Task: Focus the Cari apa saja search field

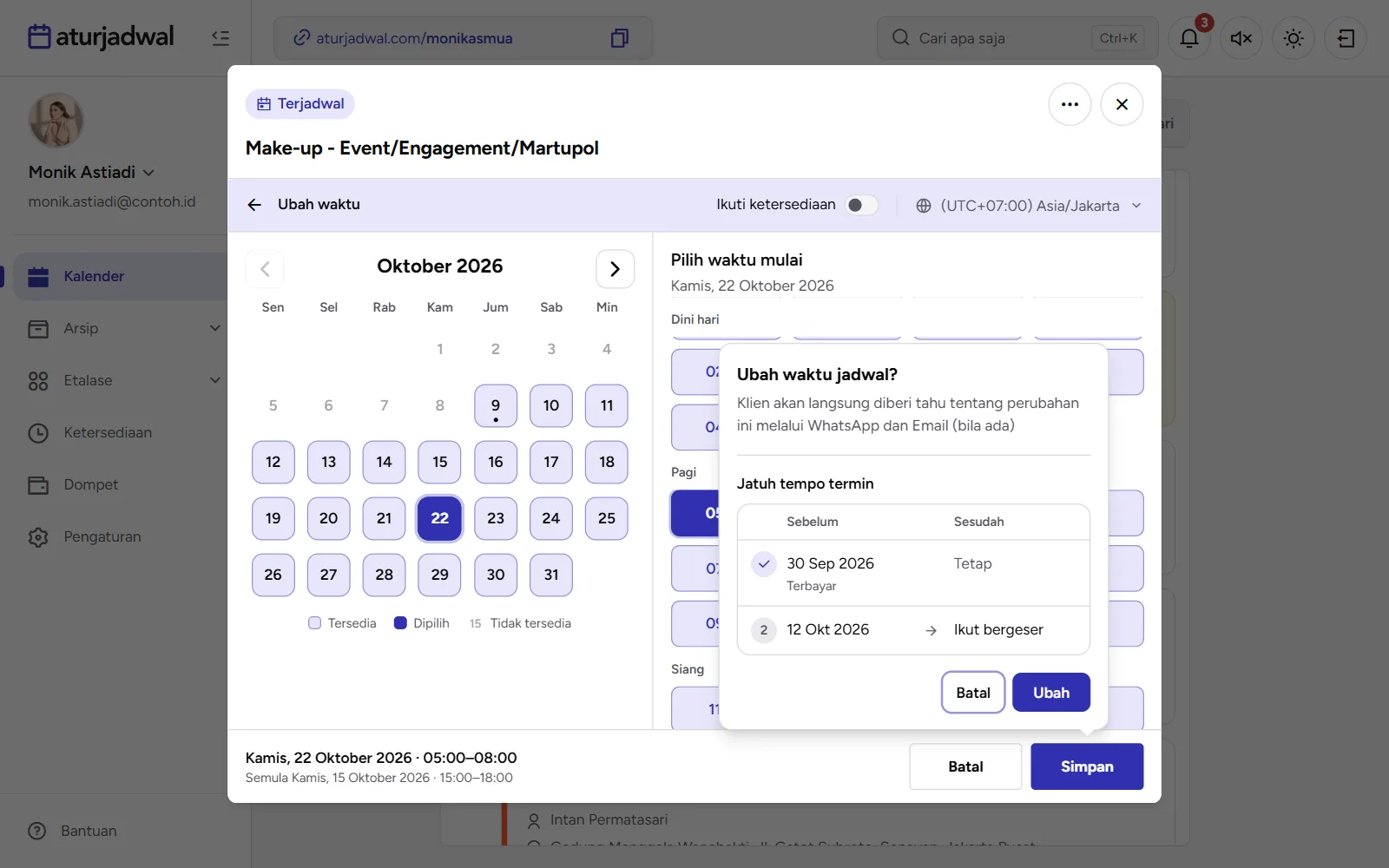Action: tap(1017, 38)
